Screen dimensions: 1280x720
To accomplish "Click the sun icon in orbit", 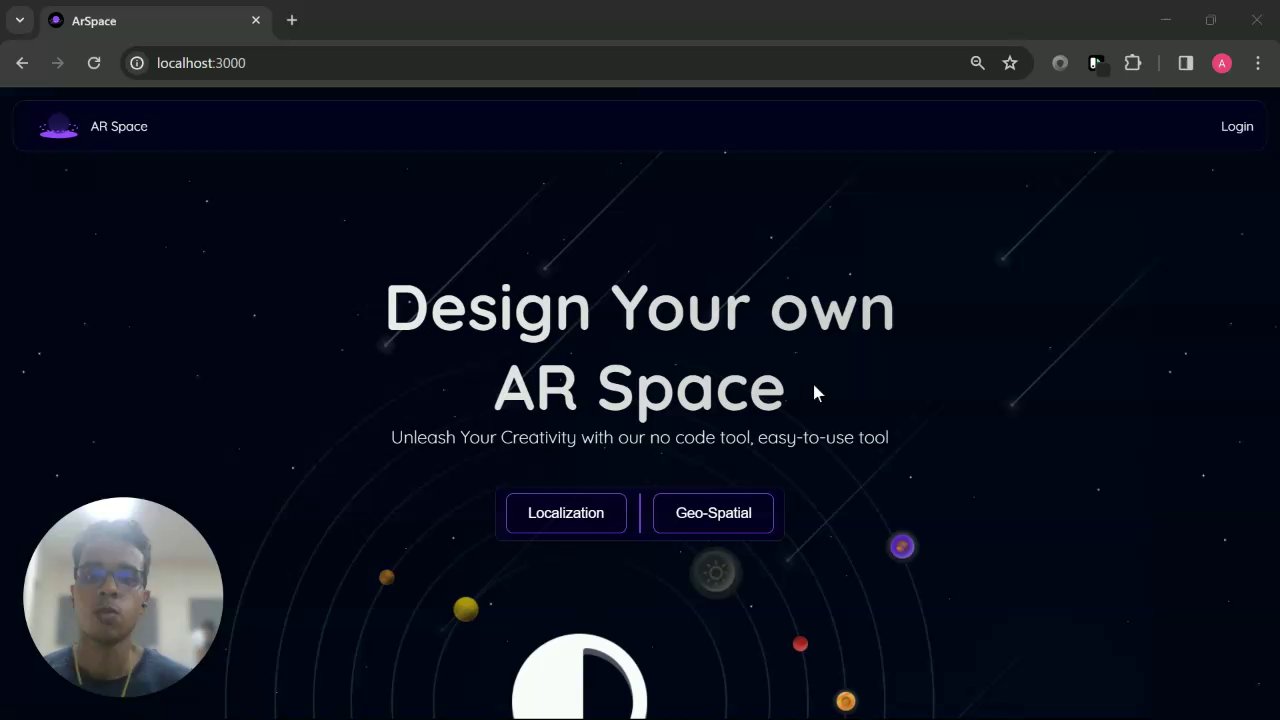I will [715, 573].
